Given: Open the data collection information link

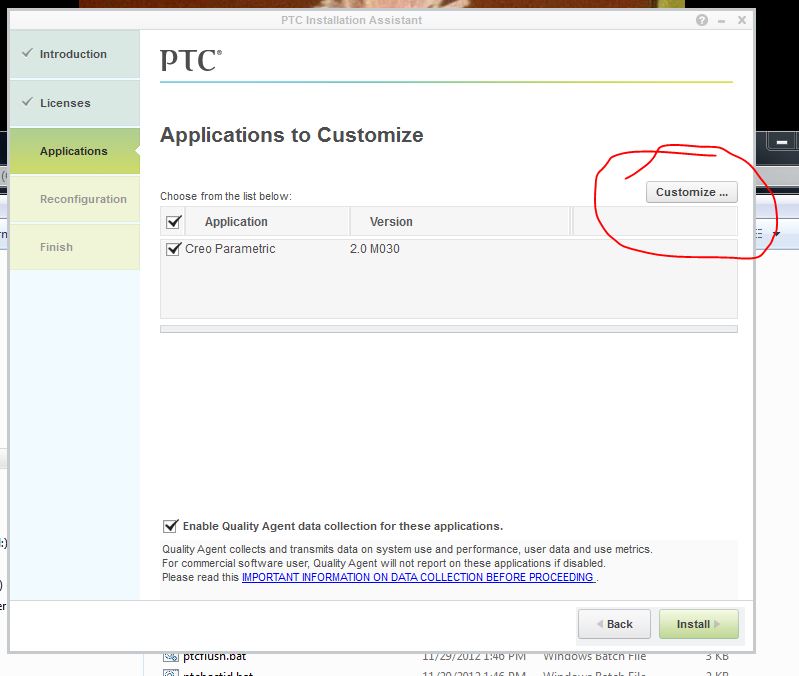Looking at the screenshot, I should [x=418, y=577].
